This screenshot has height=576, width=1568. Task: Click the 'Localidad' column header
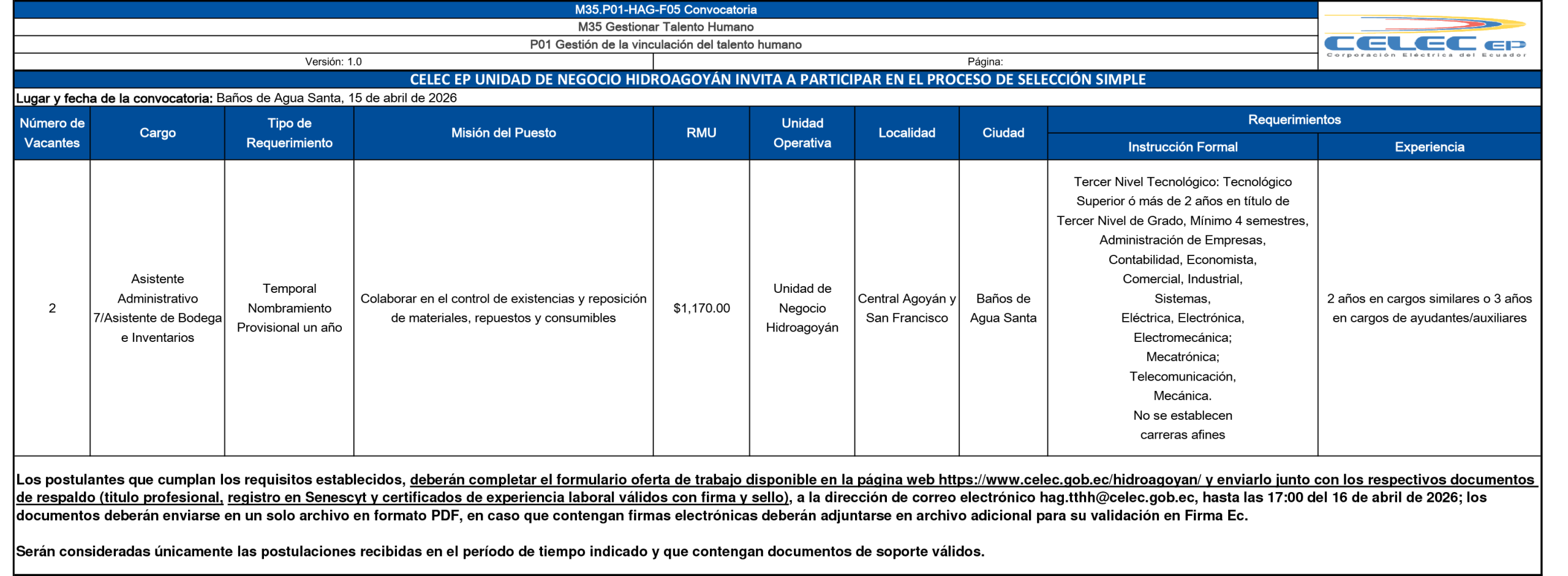[906, 133]
